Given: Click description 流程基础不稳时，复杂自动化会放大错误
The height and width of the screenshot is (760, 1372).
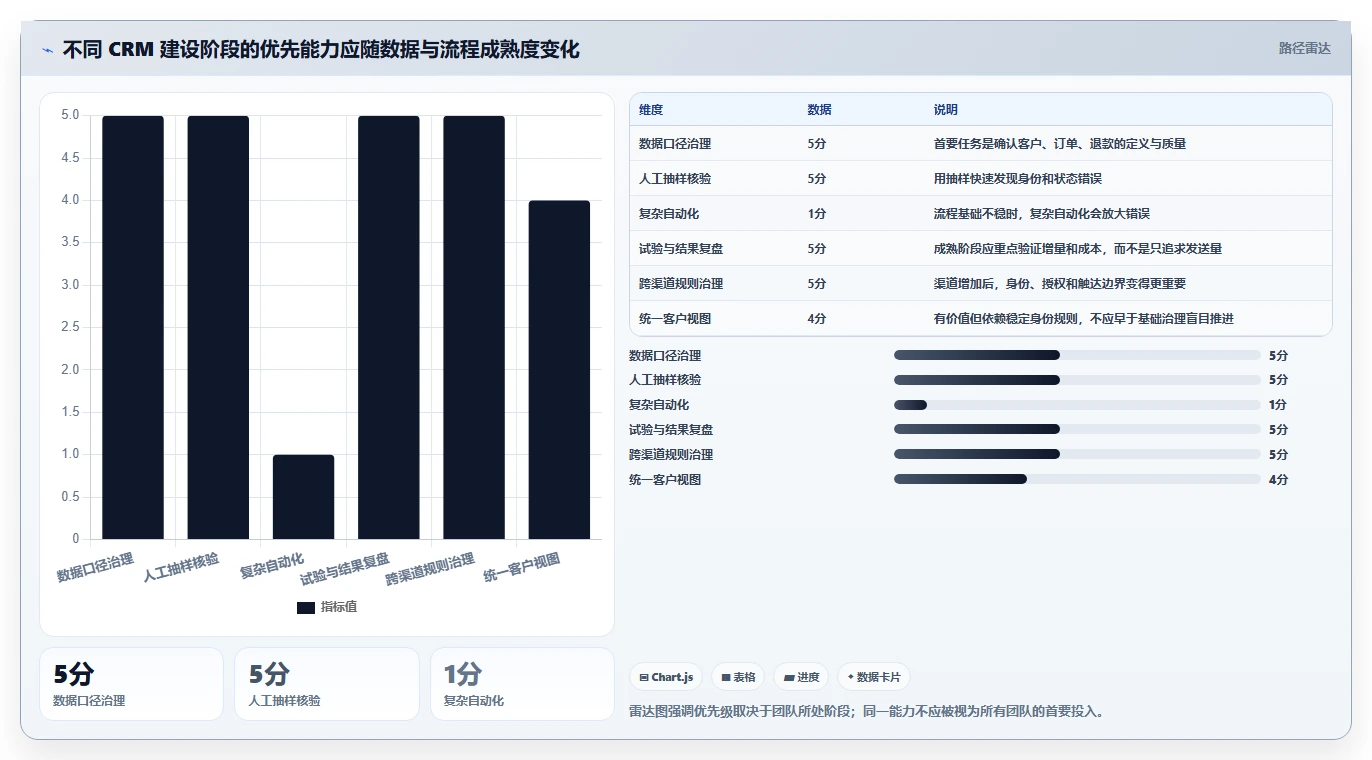Looking at the screenshot, I should 1042,214.
